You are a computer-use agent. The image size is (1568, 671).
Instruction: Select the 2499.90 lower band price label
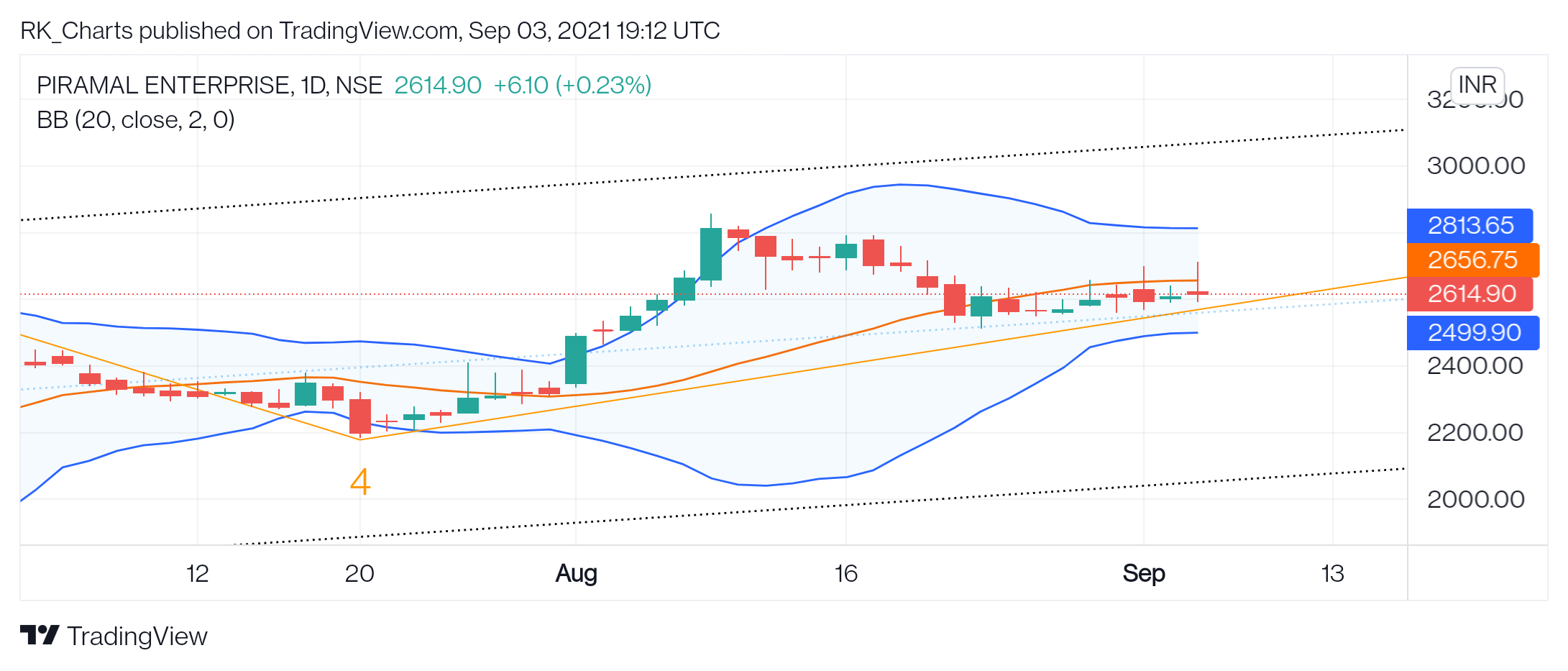pyautogui.click(x=1473, y=333)
